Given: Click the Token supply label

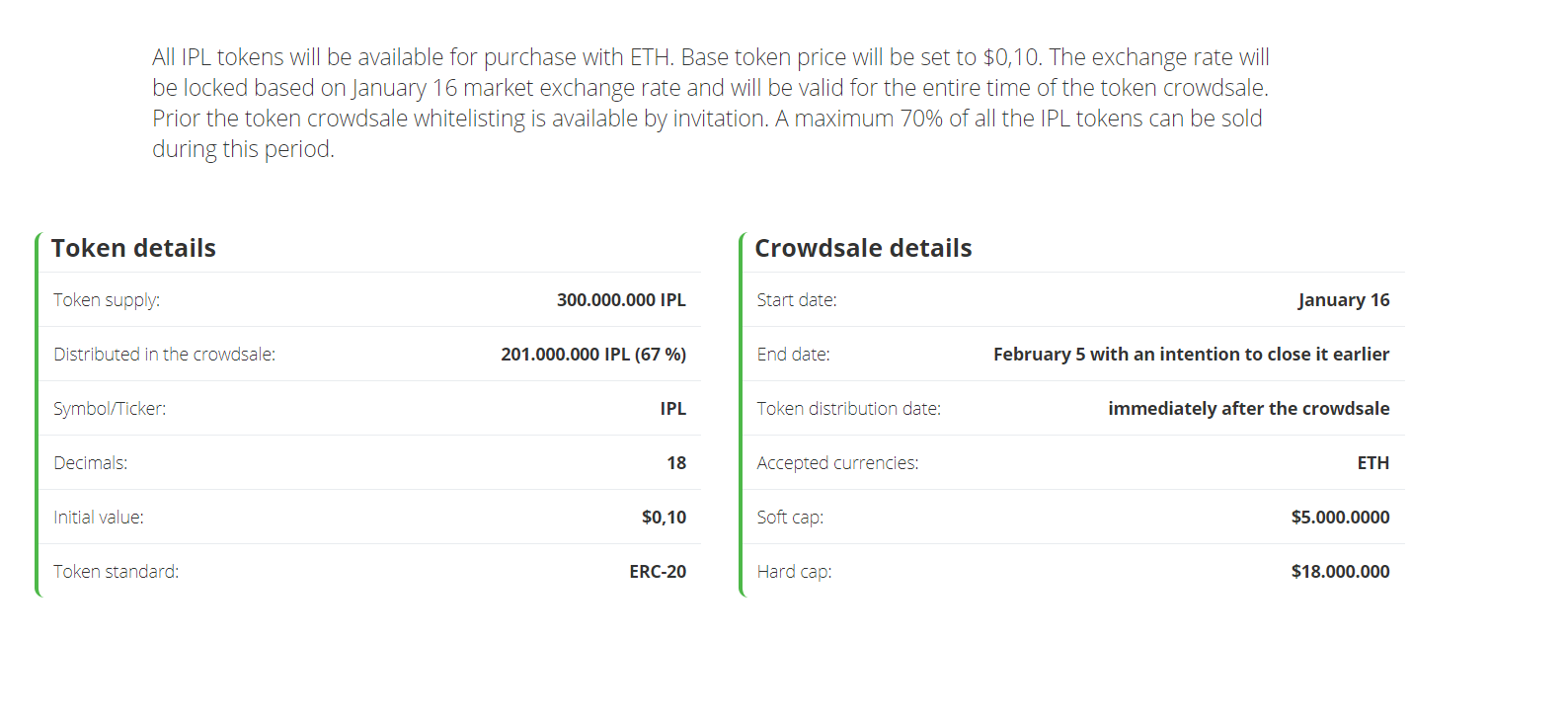Looking at the screenshot, I should [107, 300].
